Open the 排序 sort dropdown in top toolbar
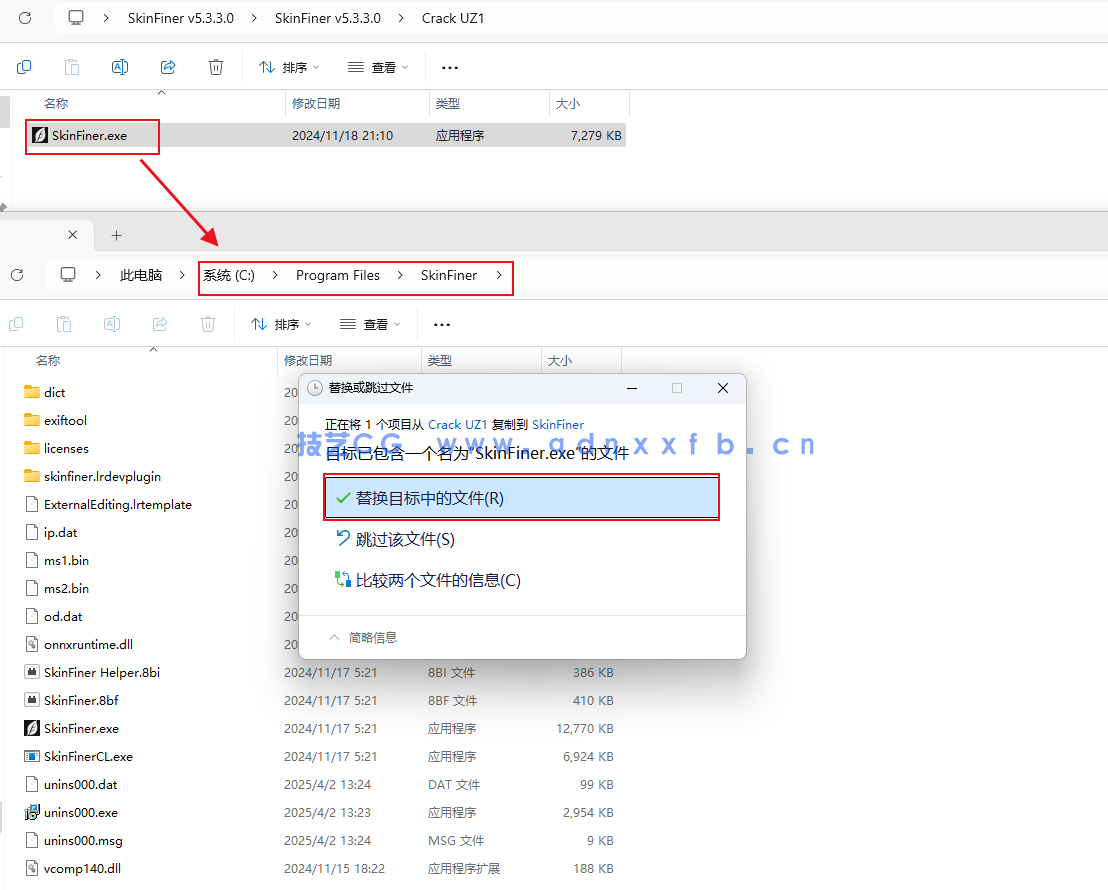Image resolution: width=1108 pixels, height=890 pixels. [x=289, y=67]
